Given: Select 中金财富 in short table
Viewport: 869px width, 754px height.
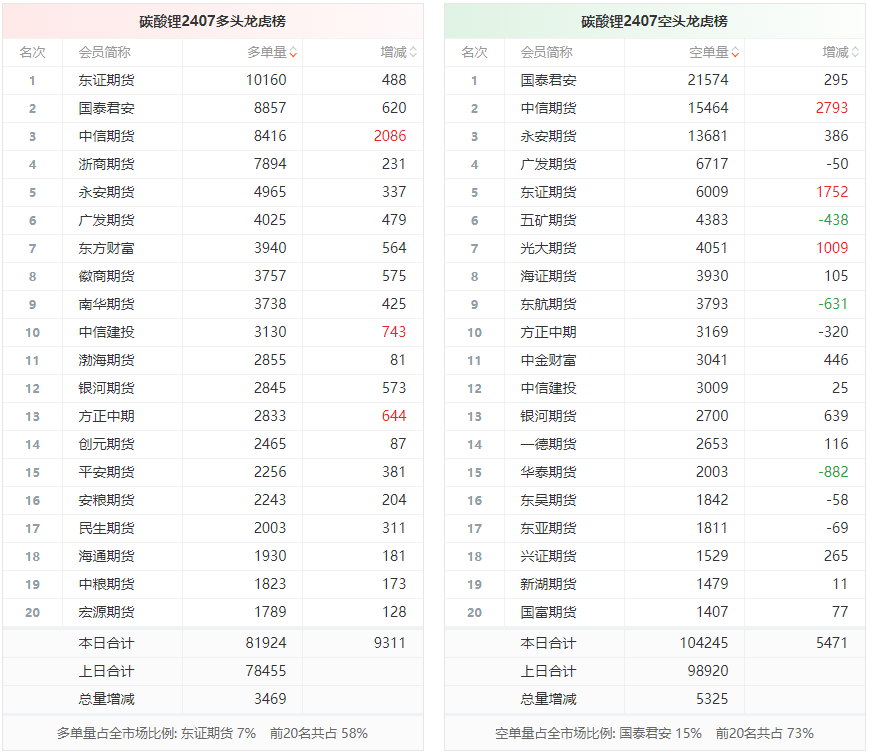Looking at the screenshot, I should (x=548, y=360).
